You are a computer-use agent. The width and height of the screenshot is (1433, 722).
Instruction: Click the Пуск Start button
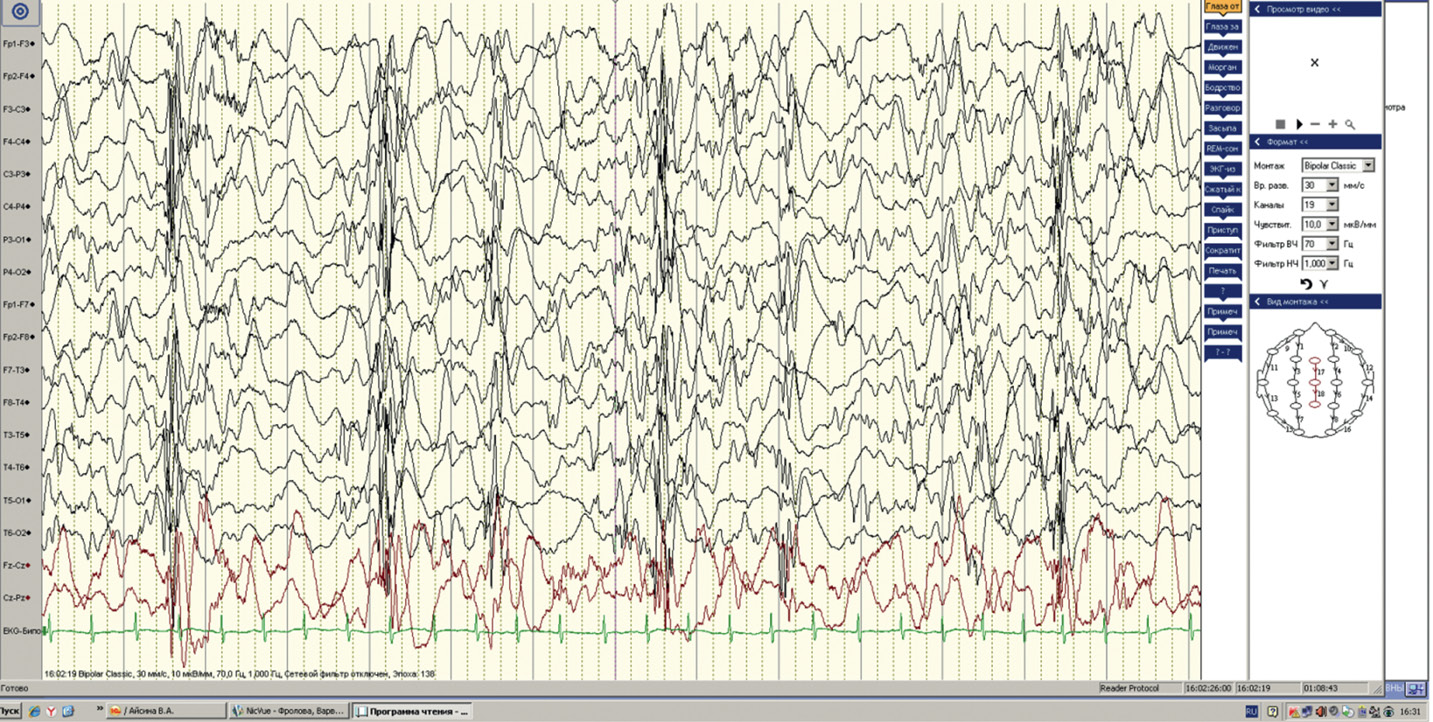[x=10, y=711]
